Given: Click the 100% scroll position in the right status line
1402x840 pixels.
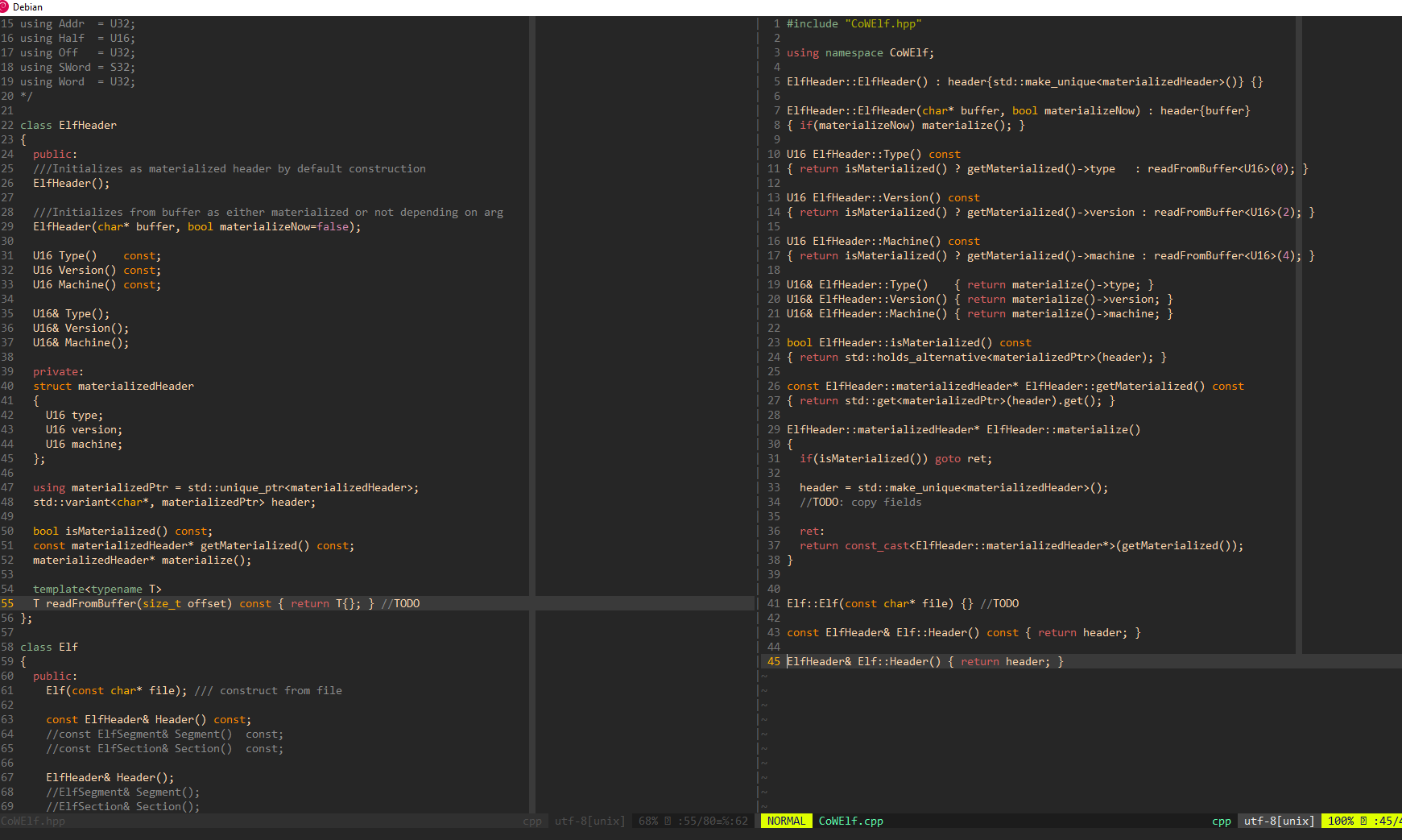Looking at the screenshot, I should (x=1340, y=821).
